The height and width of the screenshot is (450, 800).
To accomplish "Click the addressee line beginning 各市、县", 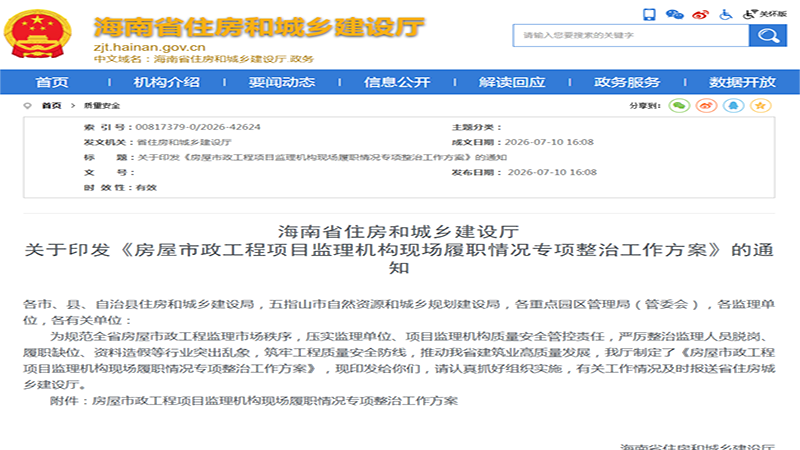I will click(399, 312).
